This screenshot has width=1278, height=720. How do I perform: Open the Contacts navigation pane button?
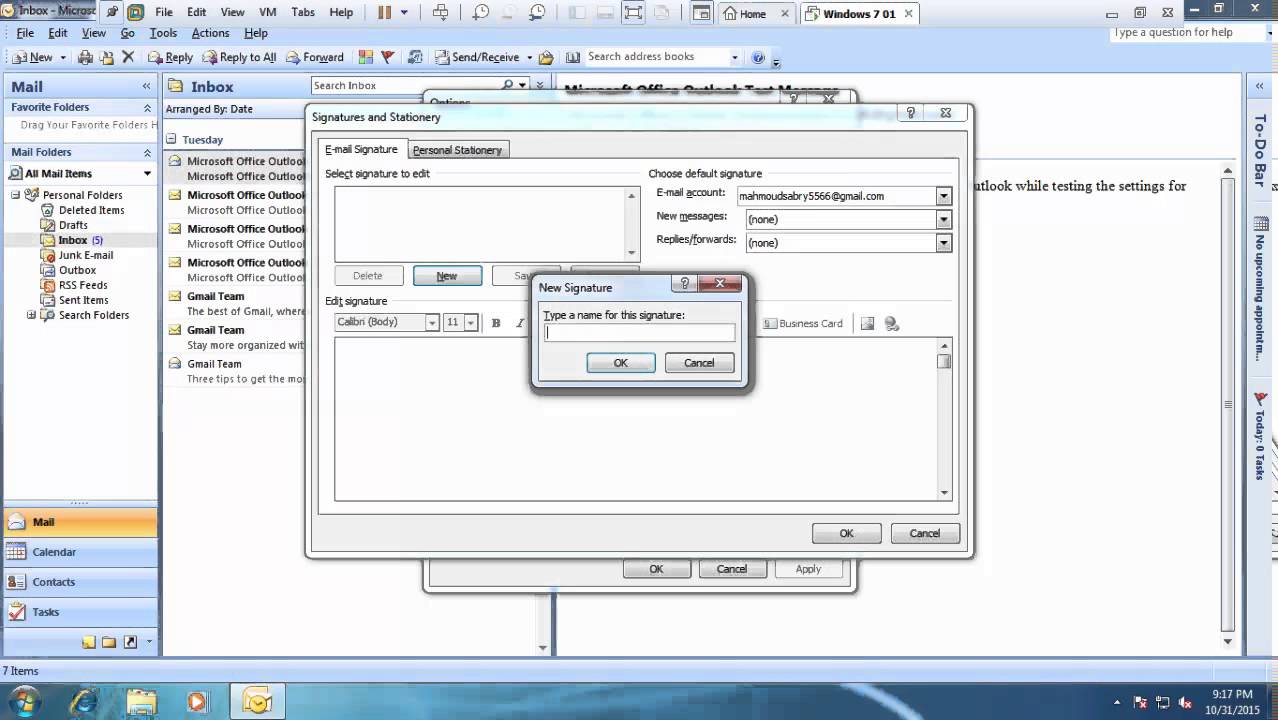click(80, 582)
